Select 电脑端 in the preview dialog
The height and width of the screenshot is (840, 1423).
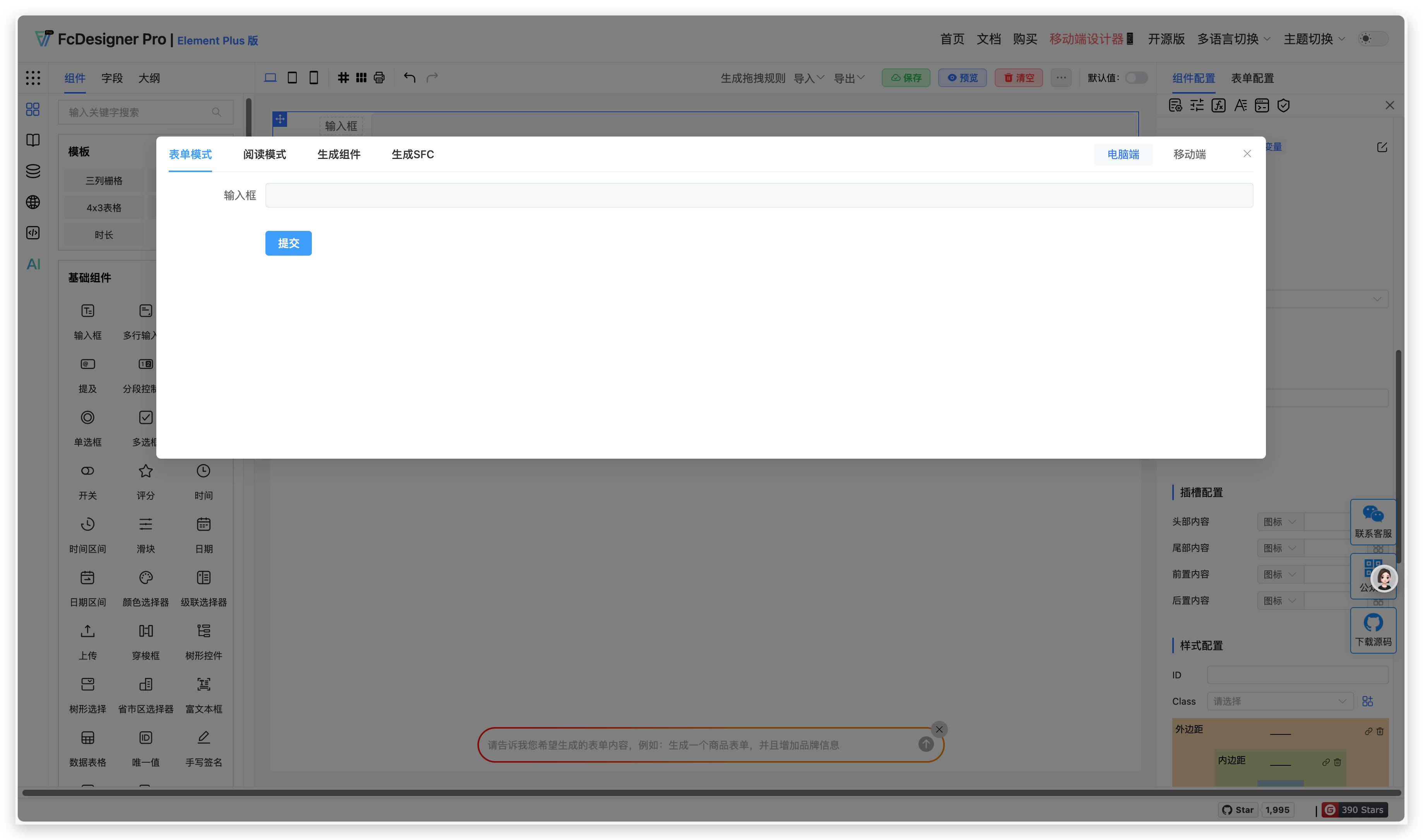click(x=1124, y=154)
